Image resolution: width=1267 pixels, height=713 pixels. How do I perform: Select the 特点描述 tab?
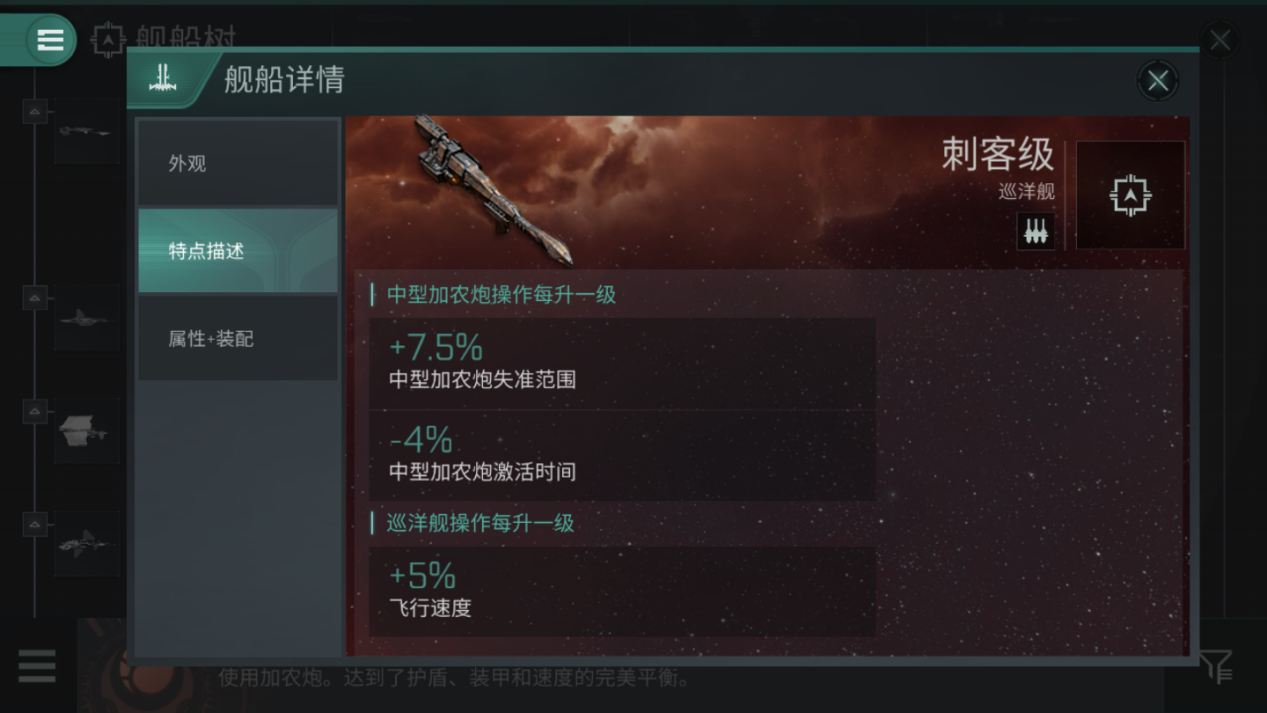238,251
